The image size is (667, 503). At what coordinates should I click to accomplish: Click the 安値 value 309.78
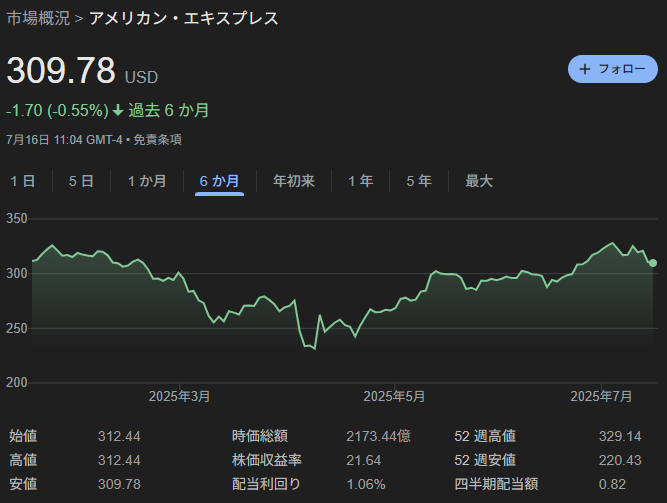tap(119, 484)
